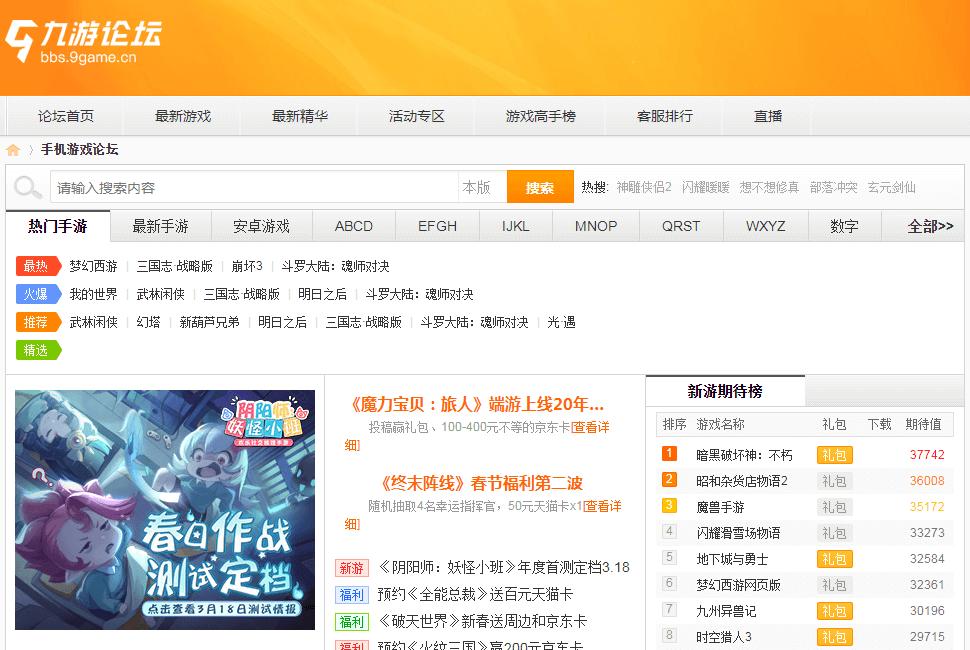The width and height of the screenshot is (970, 650).
Task: Click 礼包 badge for 魔兽手游
Action: tap(835, 507)
